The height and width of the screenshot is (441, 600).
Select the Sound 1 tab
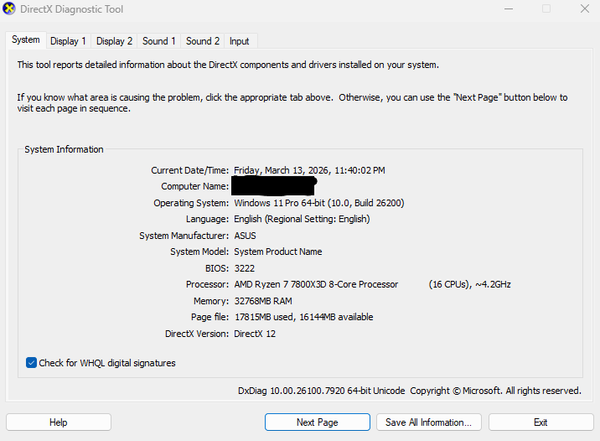point(158,41)
